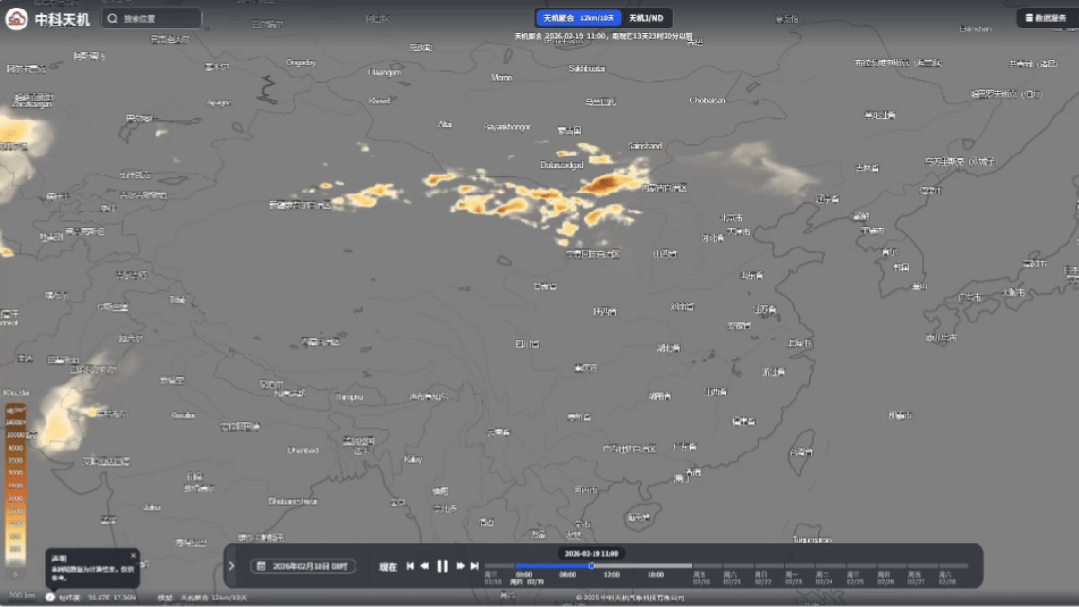Select the 02/22 day on the timeline
The width and height of the screenshot is (1079, 607).
pyautogui.click(x=762, y=578)
